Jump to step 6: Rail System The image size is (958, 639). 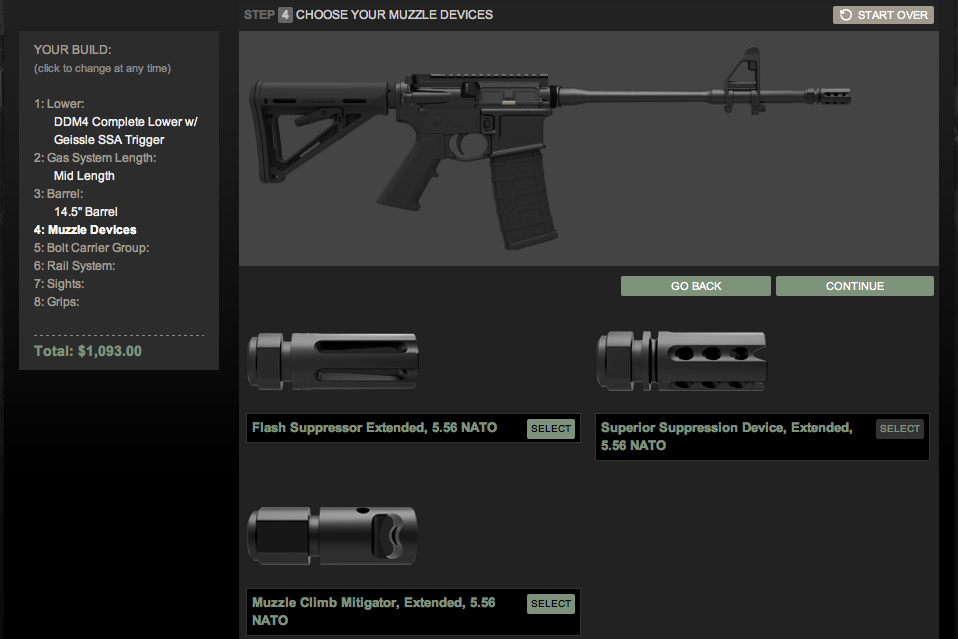pos(74,266)
